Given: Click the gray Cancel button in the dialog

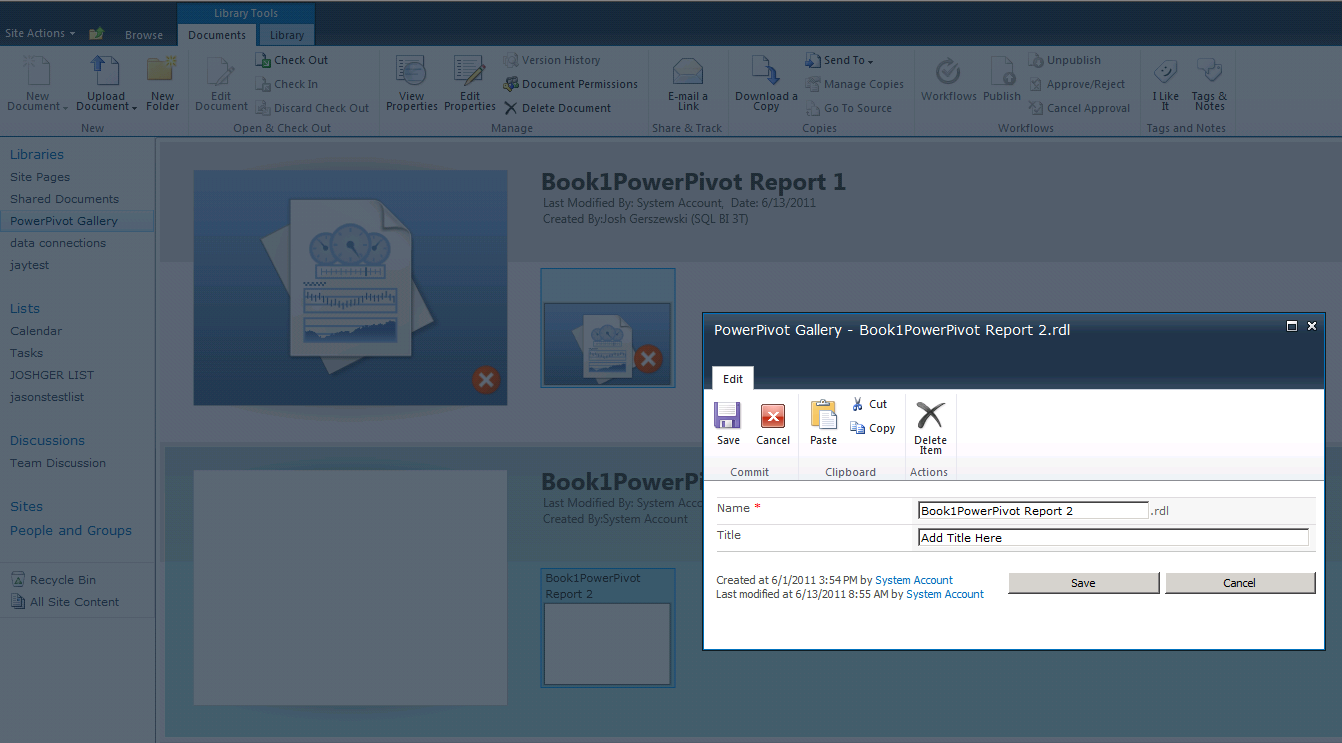Looking at the screenshot, I should click(1239, 583).
